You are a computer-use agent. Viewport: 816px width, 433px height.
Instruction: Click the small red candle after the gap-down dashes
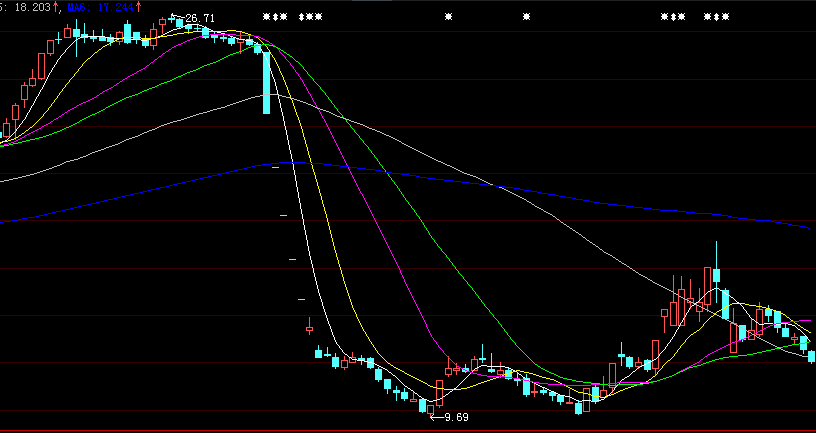tap(309, 328)
